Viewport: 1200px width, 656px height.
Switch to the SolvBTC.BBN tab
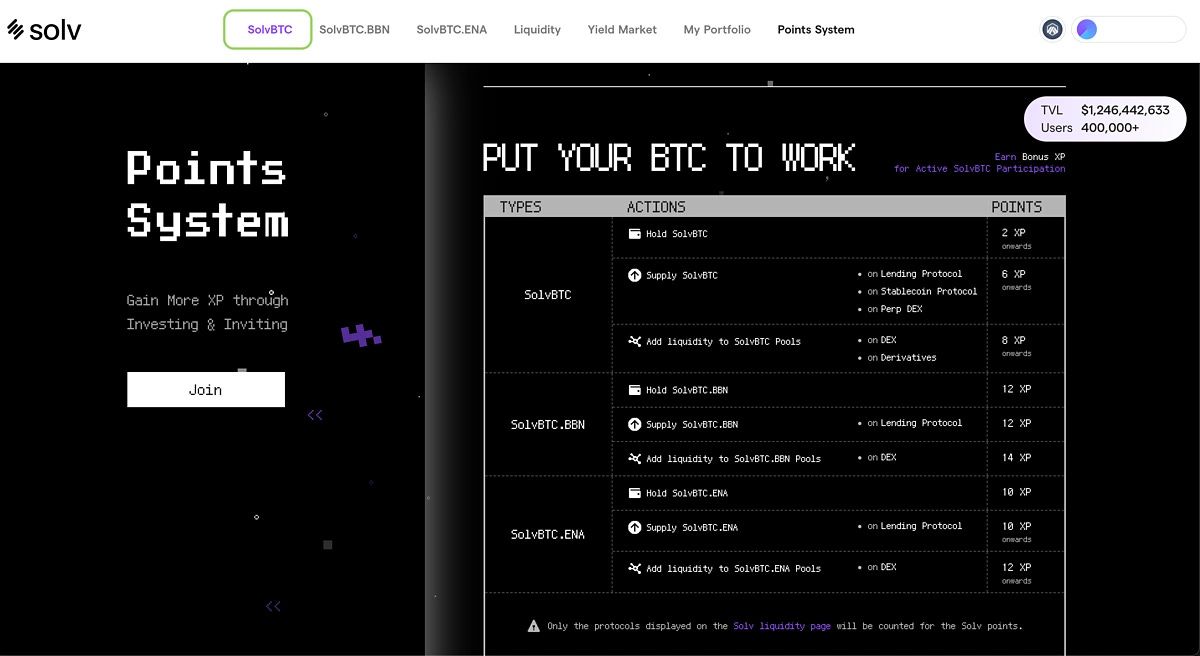click(x=354, y=30)
